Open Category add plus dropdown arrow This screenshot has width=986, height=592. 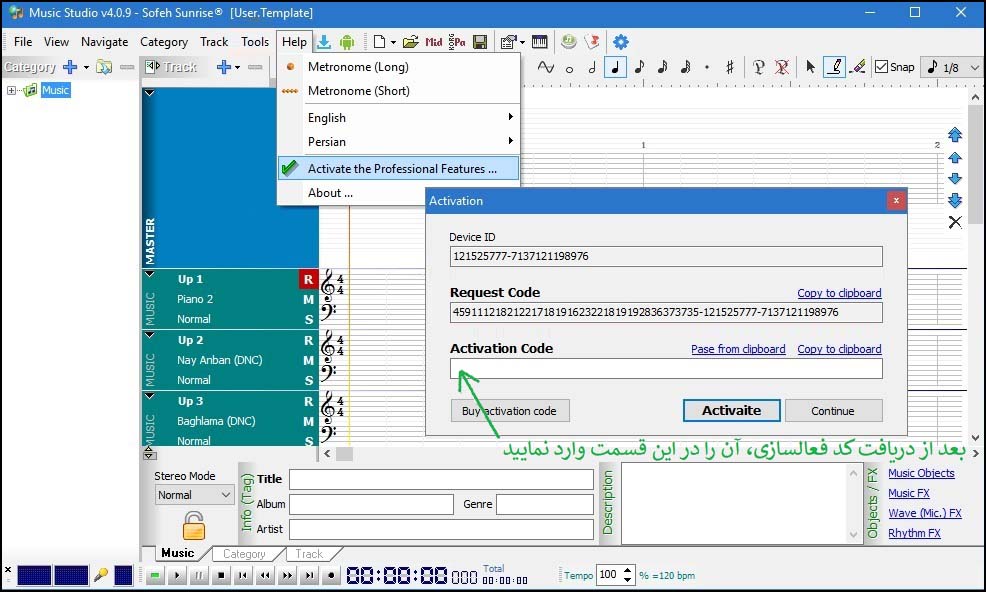(x=86, y=67)
